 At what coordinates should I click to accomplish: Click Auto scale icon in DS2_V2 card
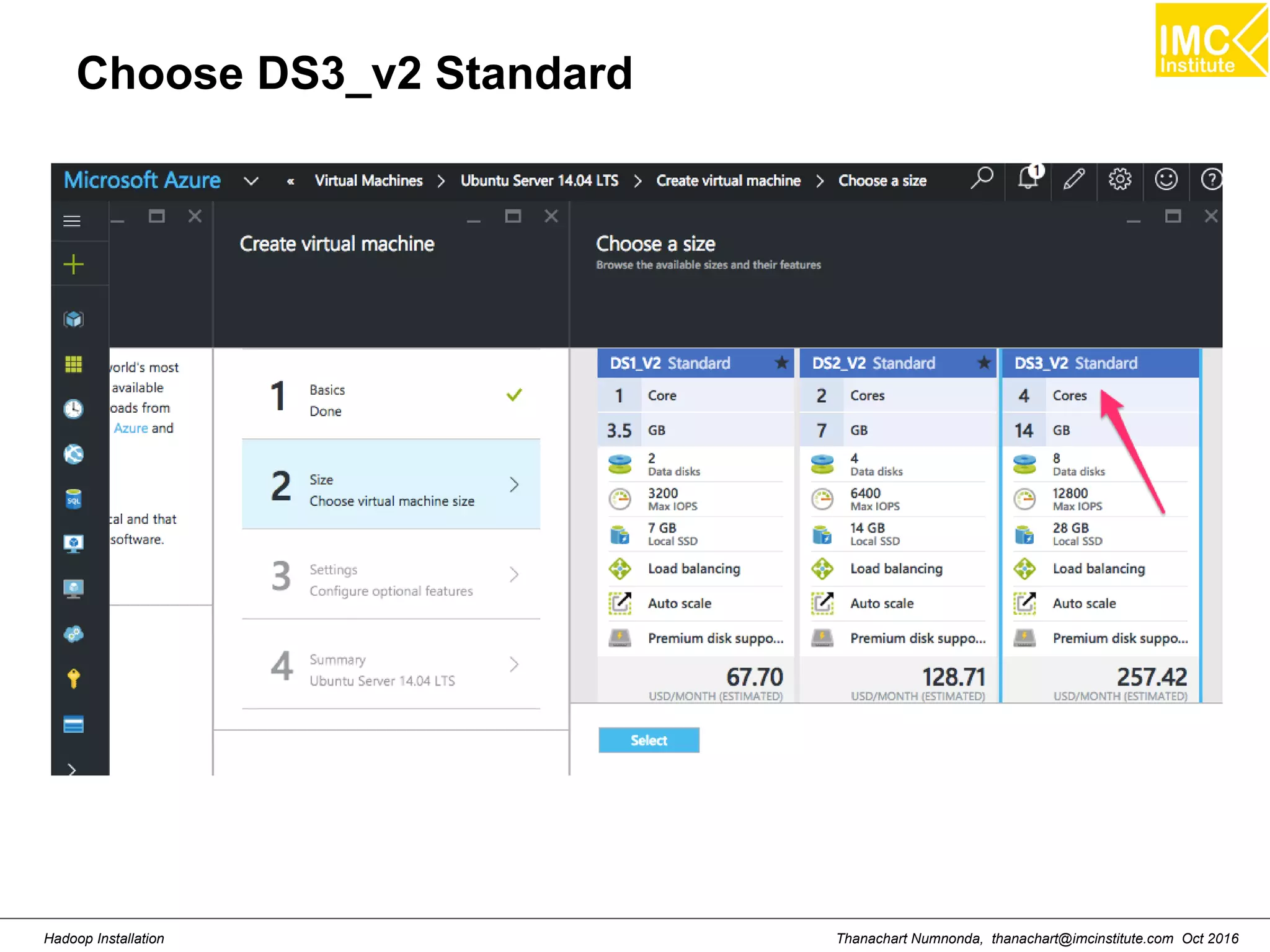click(822, 603)
